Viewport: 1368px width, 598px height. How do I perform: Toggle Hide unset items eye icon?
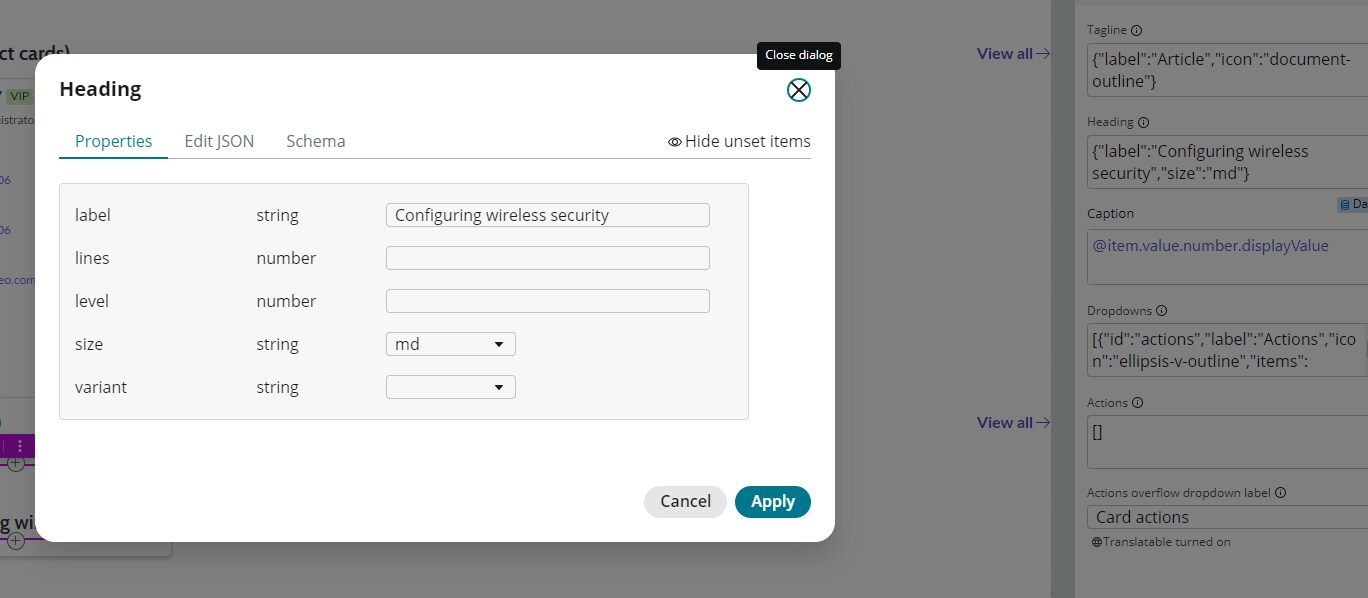click(675, 142)
